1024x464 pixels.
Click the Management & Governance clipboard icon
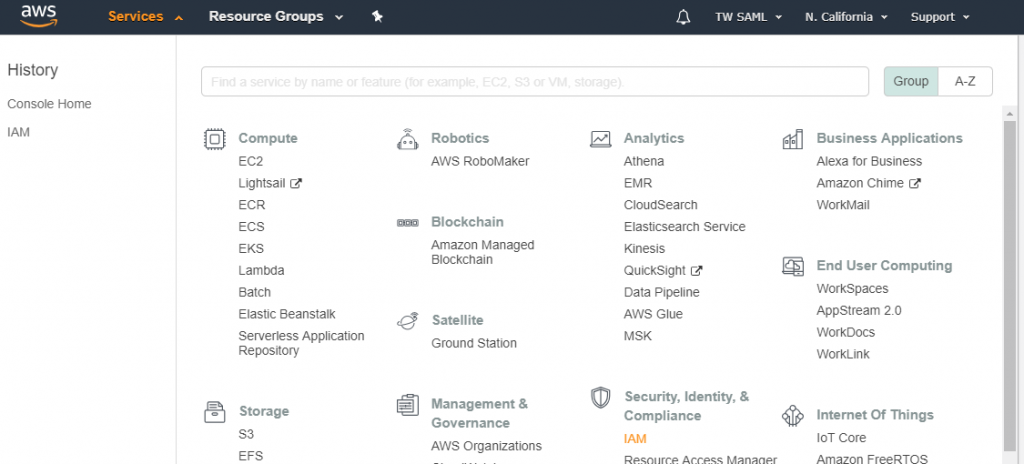(408, 405)
